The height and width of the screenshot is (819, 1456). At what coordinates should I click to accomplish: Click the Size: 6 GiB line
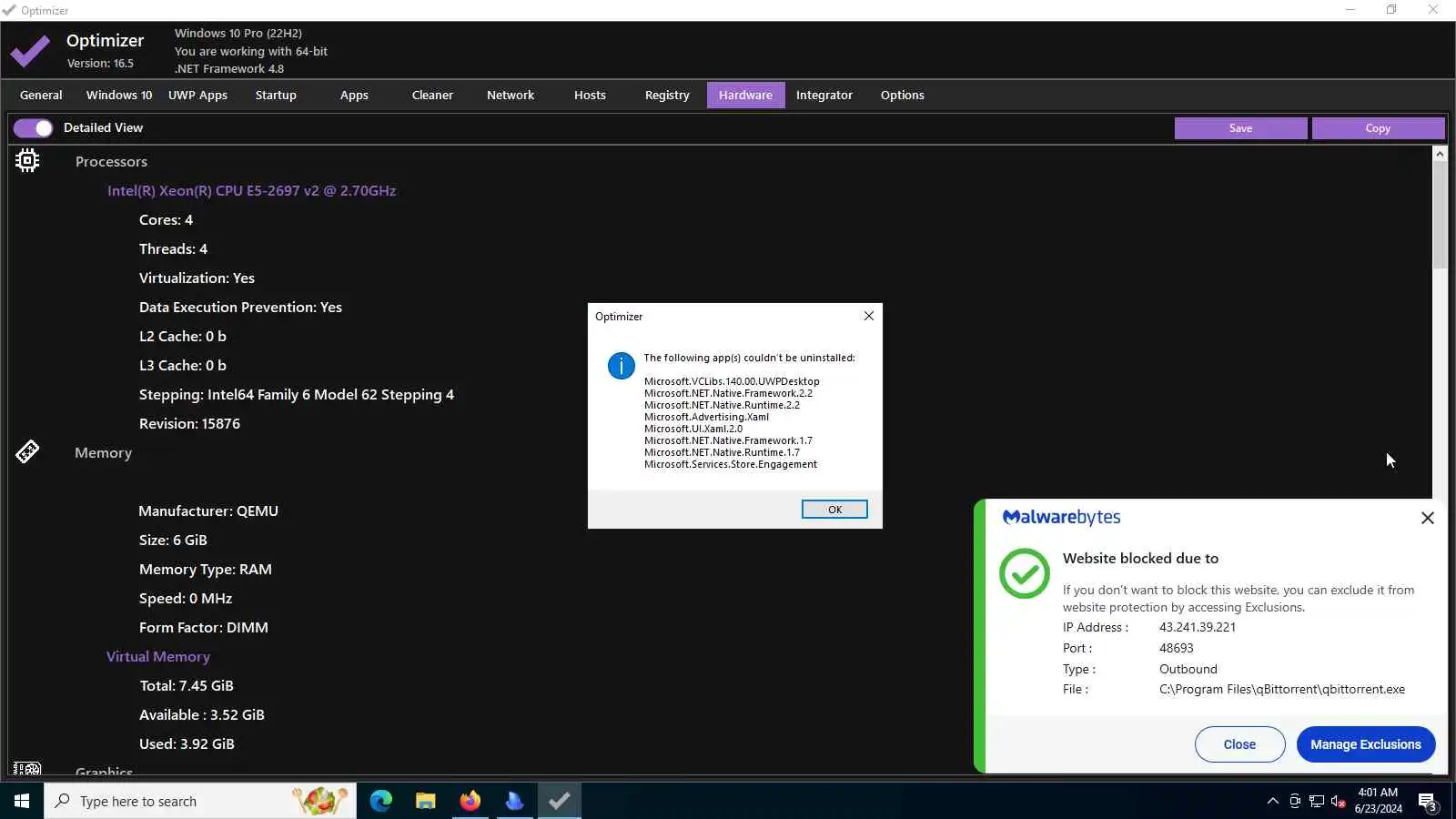[173, 540]
